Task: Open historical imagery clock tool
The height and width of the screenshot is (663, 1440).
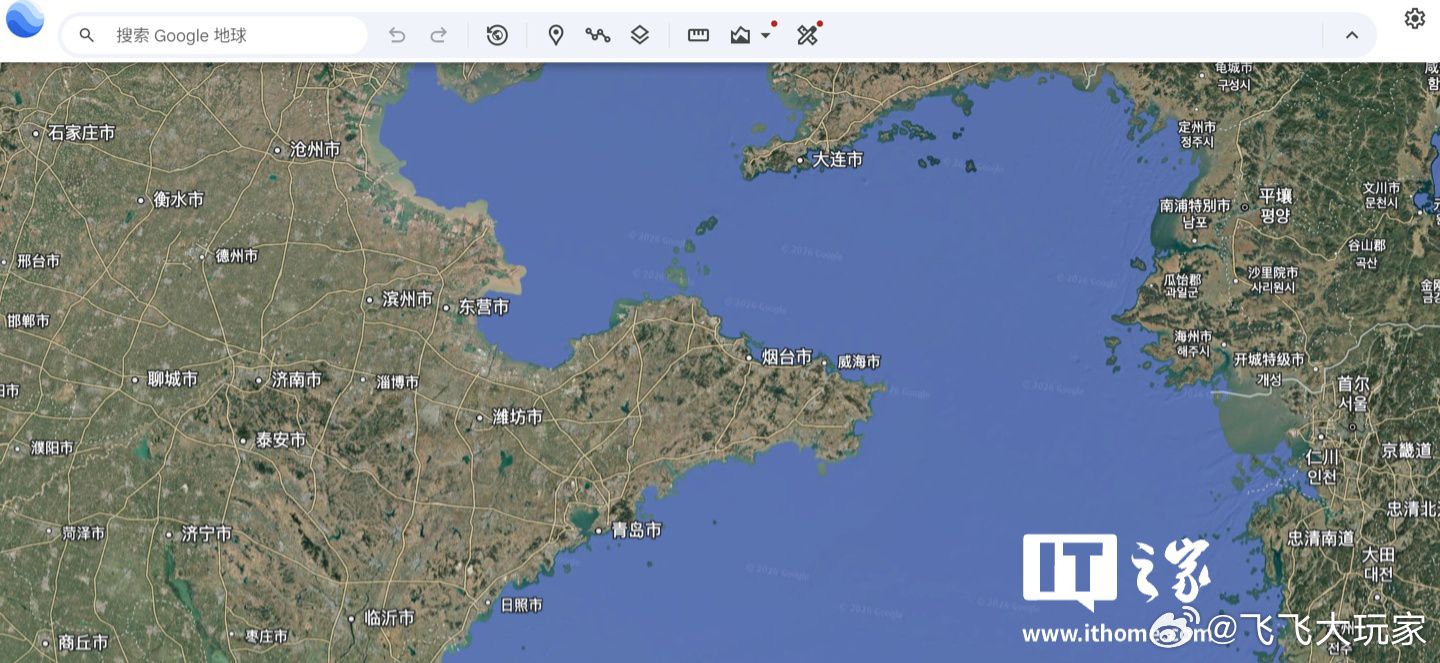Action: 497,35
